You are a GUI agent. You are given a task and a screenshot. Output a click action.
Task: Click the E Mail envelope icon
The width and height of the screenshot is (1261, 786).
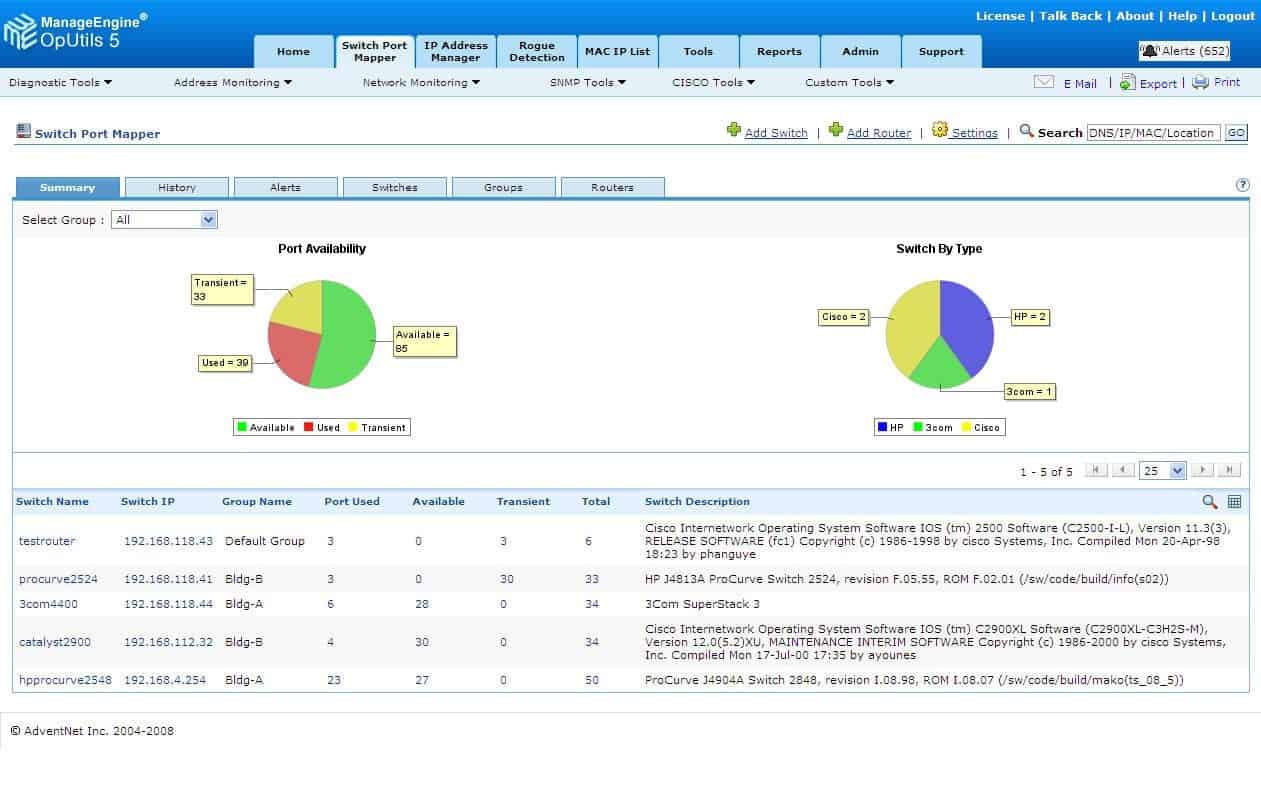(1044, 82)
